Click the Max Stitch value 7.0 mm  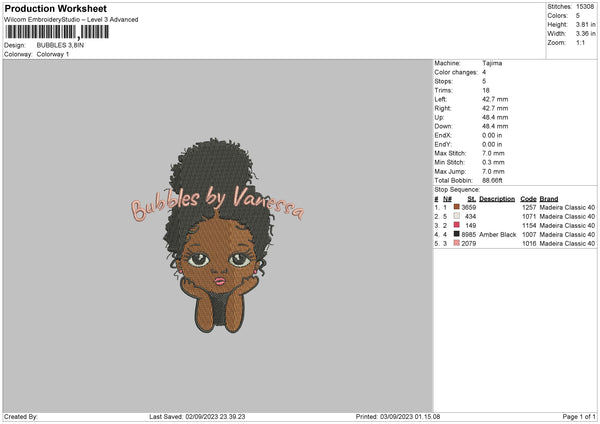click(x=493, y=153)
